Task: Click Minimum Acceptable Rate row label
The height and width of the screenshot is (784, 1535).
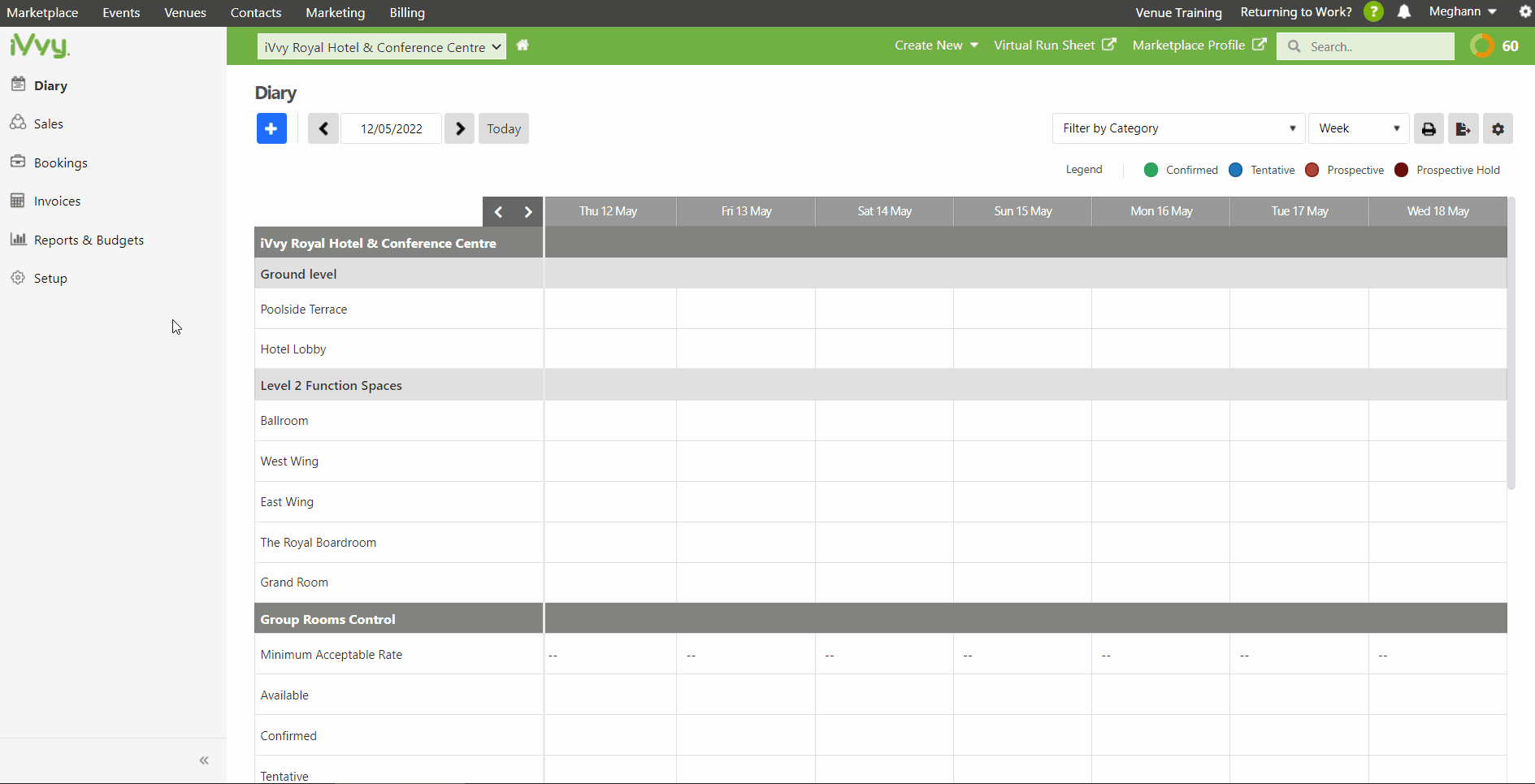Action: tap(332, 655)
